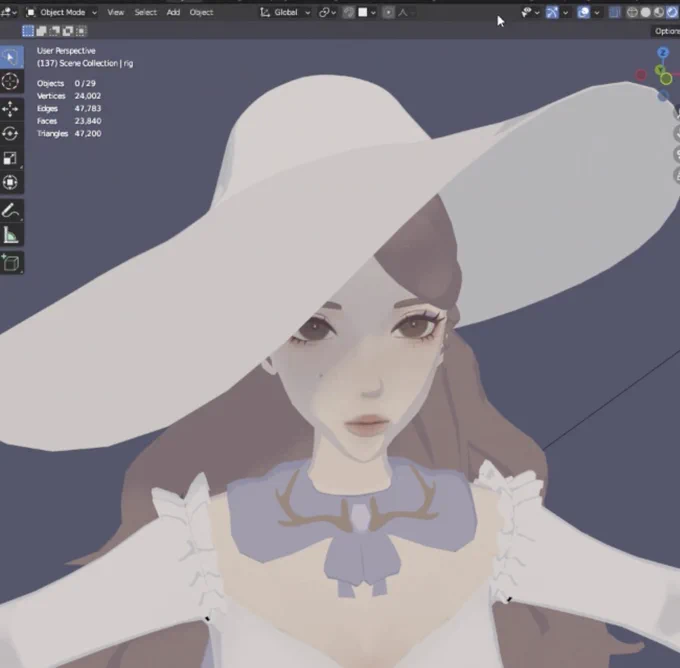Click the Options button
This screenshot has height=668, width=680.
coord(666,31)
